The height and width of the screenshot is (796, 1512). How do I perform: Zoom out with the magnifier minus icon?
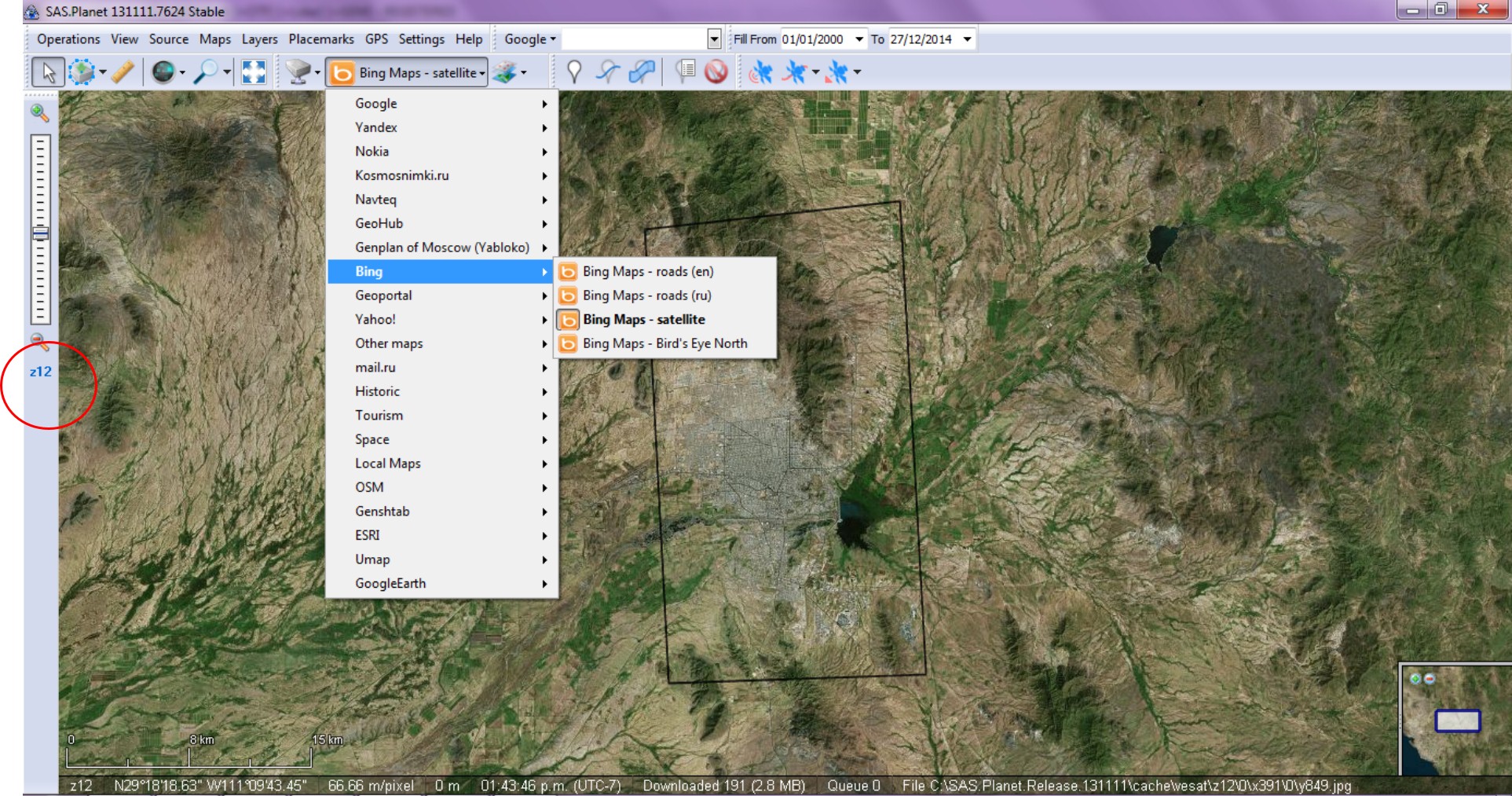tap(38, 342)
